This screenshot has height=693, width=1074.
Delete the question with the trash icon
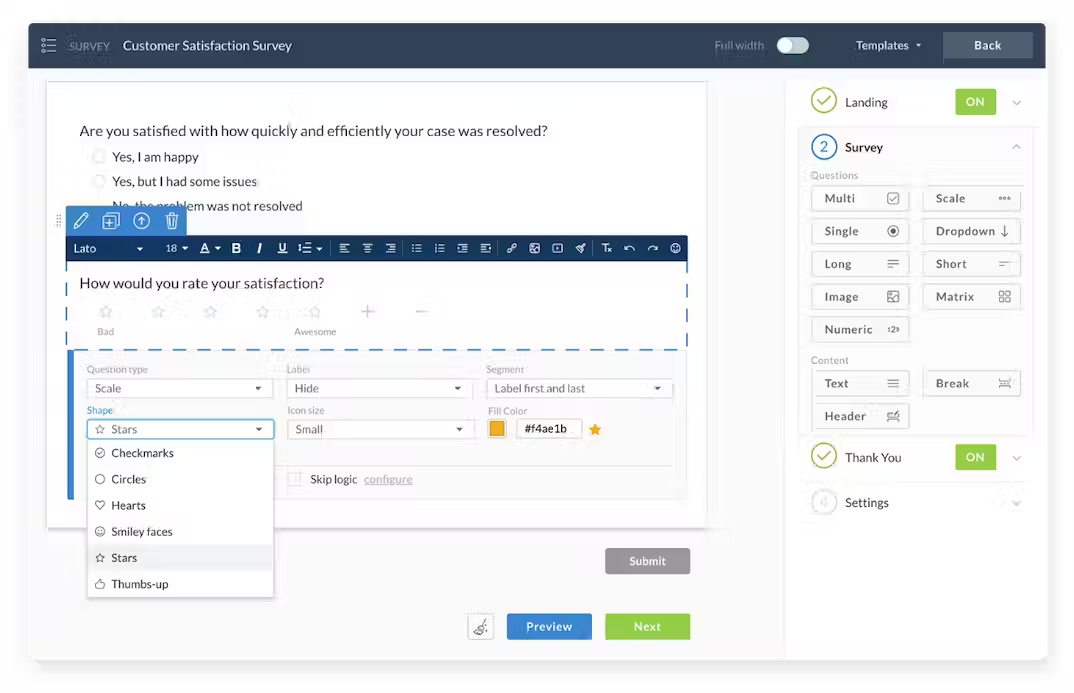tap(171, 221)
